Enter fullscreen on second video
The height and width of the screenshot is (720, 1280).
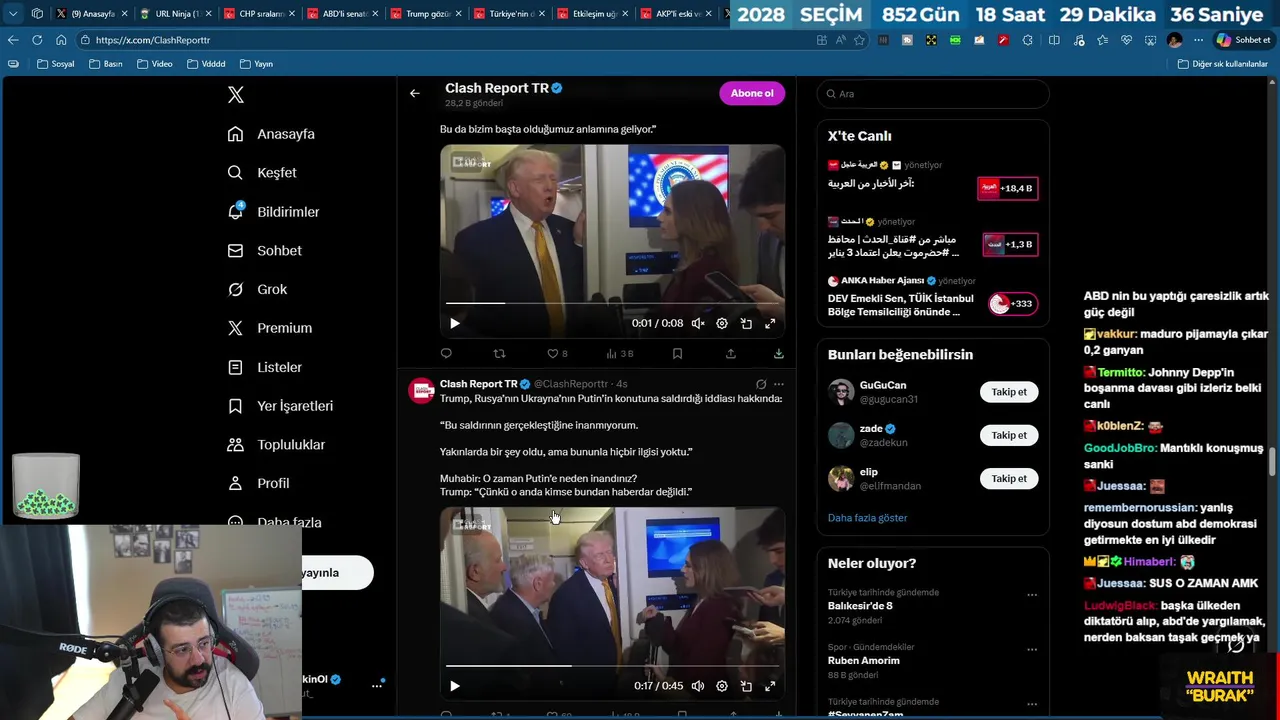point(770,686)
